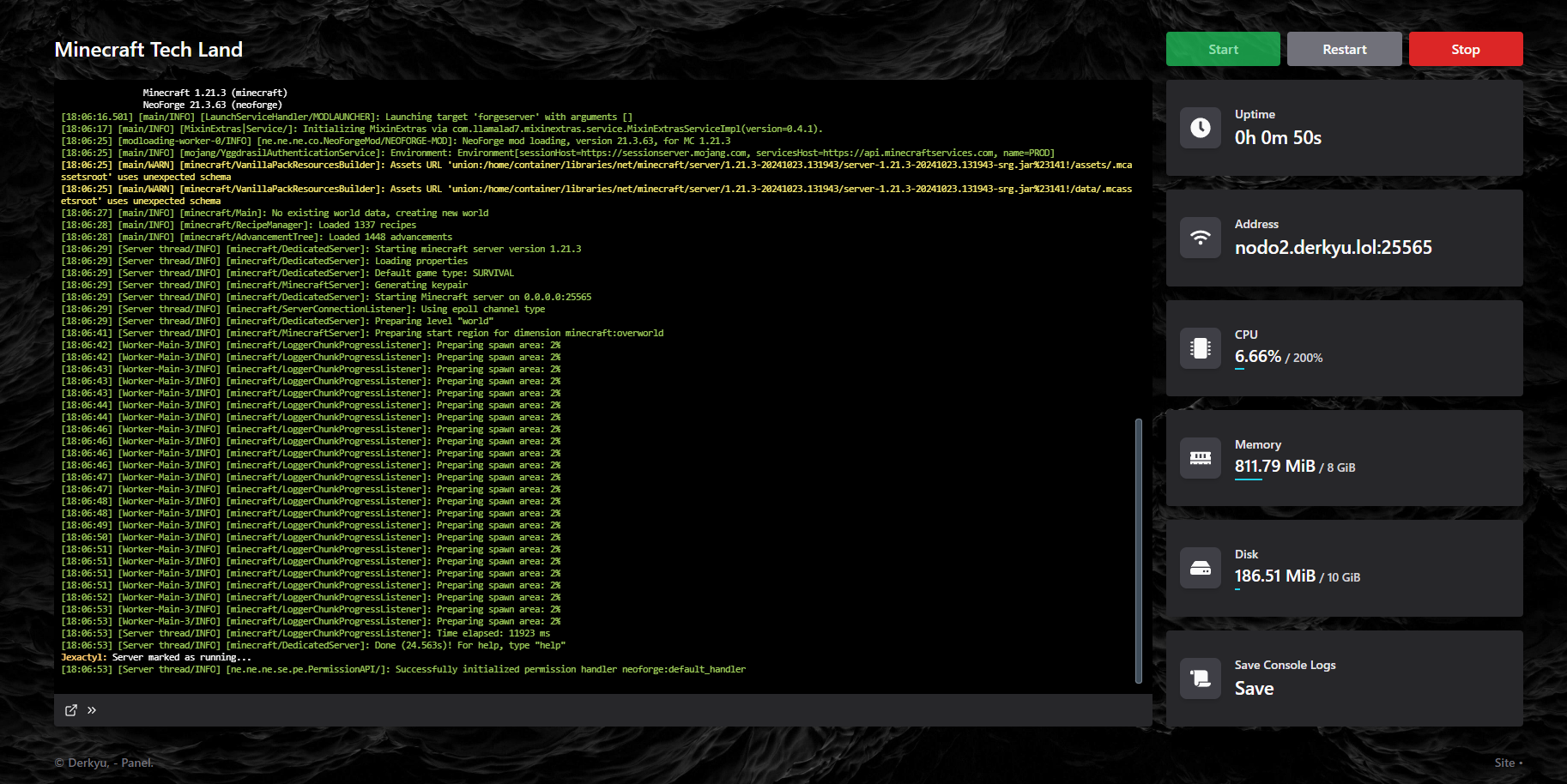The width and height of the screenshot is (1567, 784).
Task: Open console in pop-out window icon
Action: click(71, 710)
